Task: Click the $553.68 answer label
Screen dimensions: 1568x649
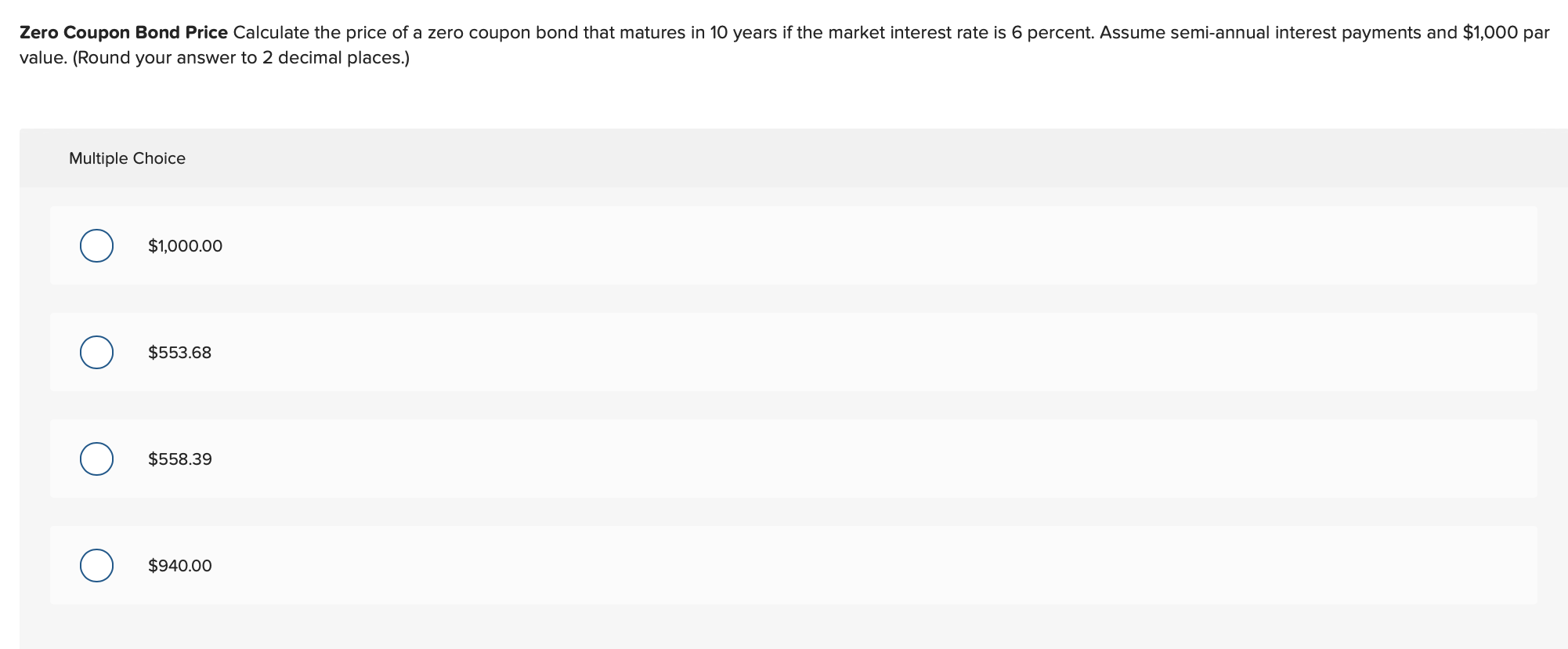Action: pos(178,352)
